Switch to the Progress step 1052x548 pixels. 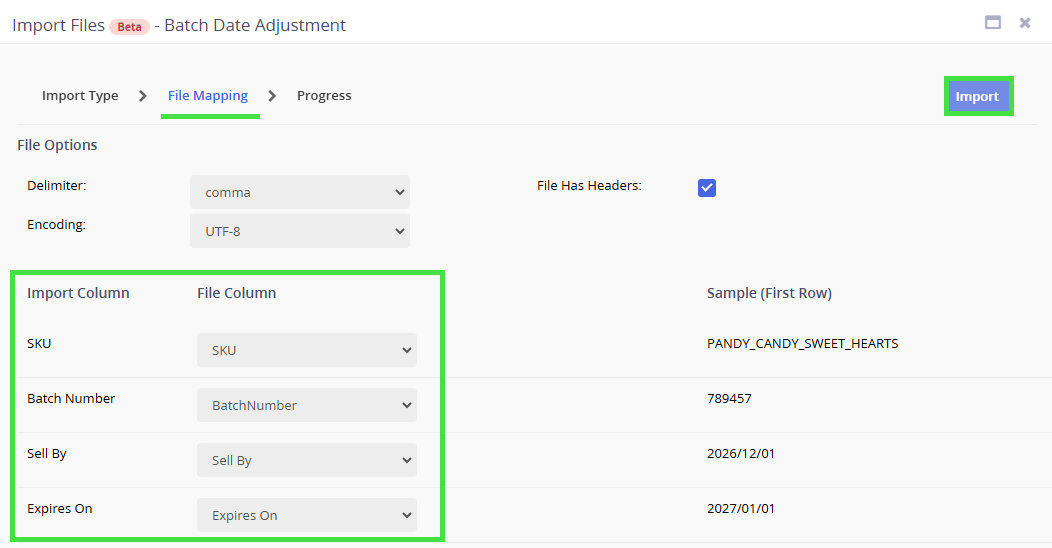[x=324, y=96]
